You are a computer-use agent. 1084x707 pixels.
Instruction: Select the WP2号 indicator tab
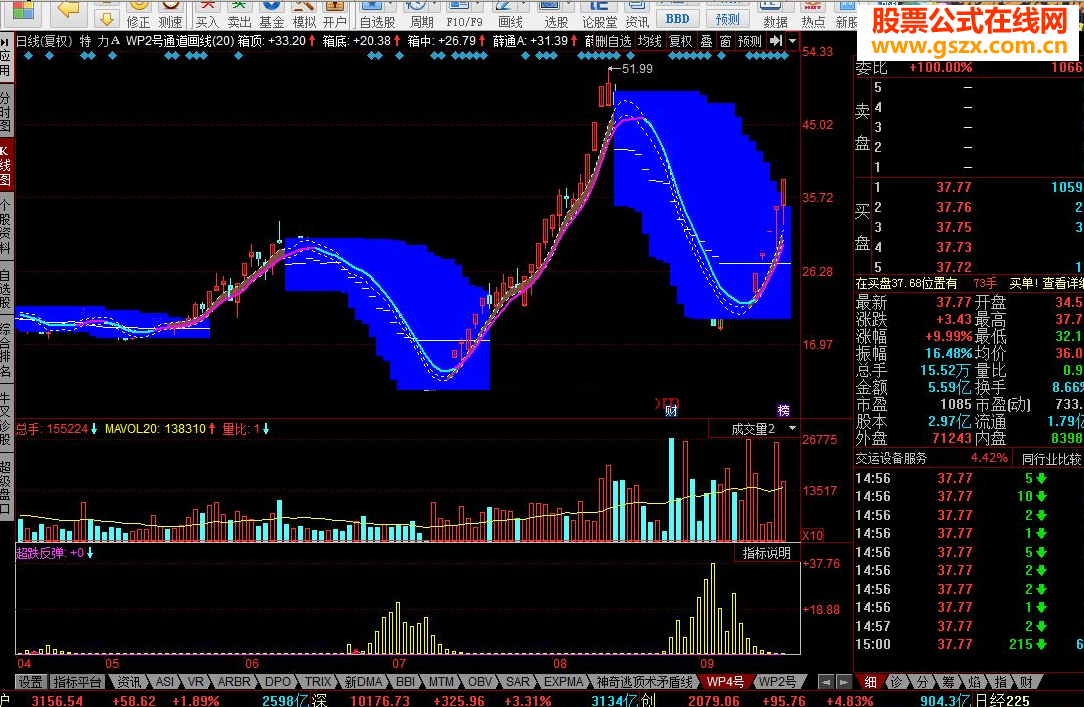click(777, 682)
